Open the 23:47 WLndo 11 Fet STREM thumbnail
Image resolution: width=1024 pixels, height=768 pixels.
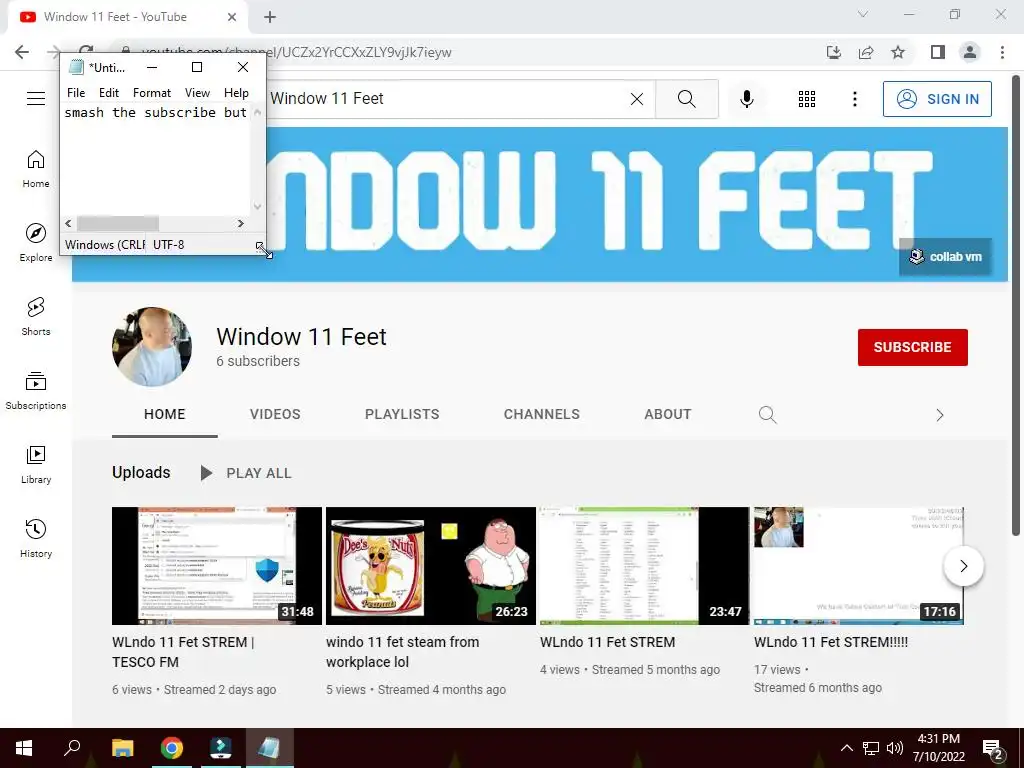(x=644, y=566)
